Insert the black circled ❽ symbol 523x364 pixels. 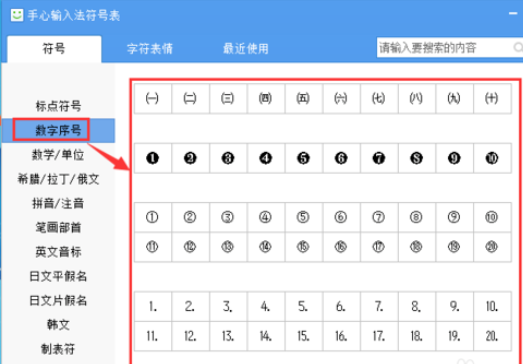tap(417, 158)
